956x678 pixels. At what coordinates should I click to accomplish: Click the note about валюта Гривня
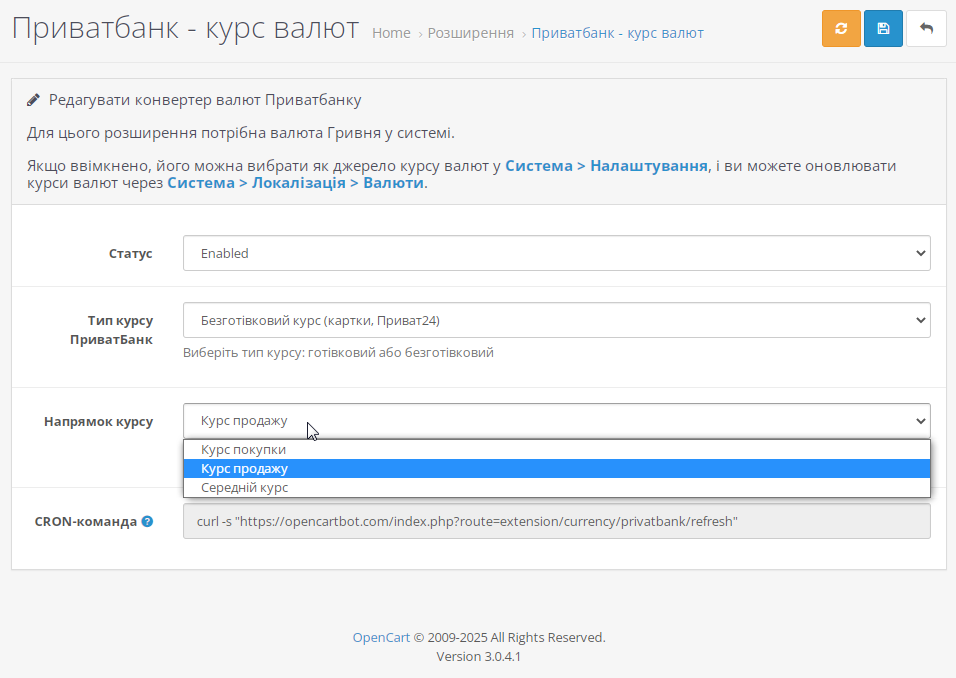(x=241, y=133)
